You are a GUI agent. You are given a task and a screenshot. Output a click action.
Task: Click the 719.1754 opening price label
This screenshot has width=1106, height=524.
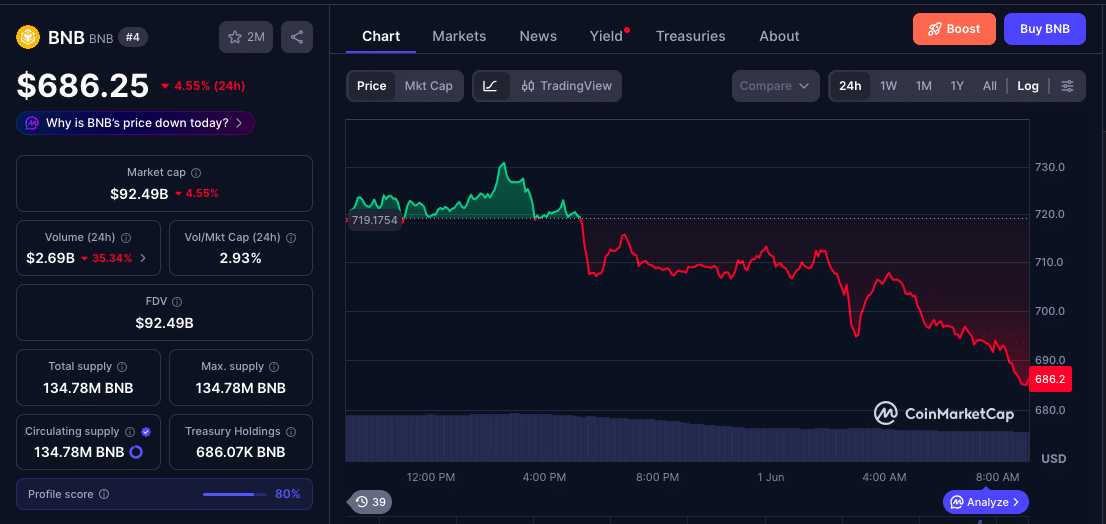[x=375, y=220]
